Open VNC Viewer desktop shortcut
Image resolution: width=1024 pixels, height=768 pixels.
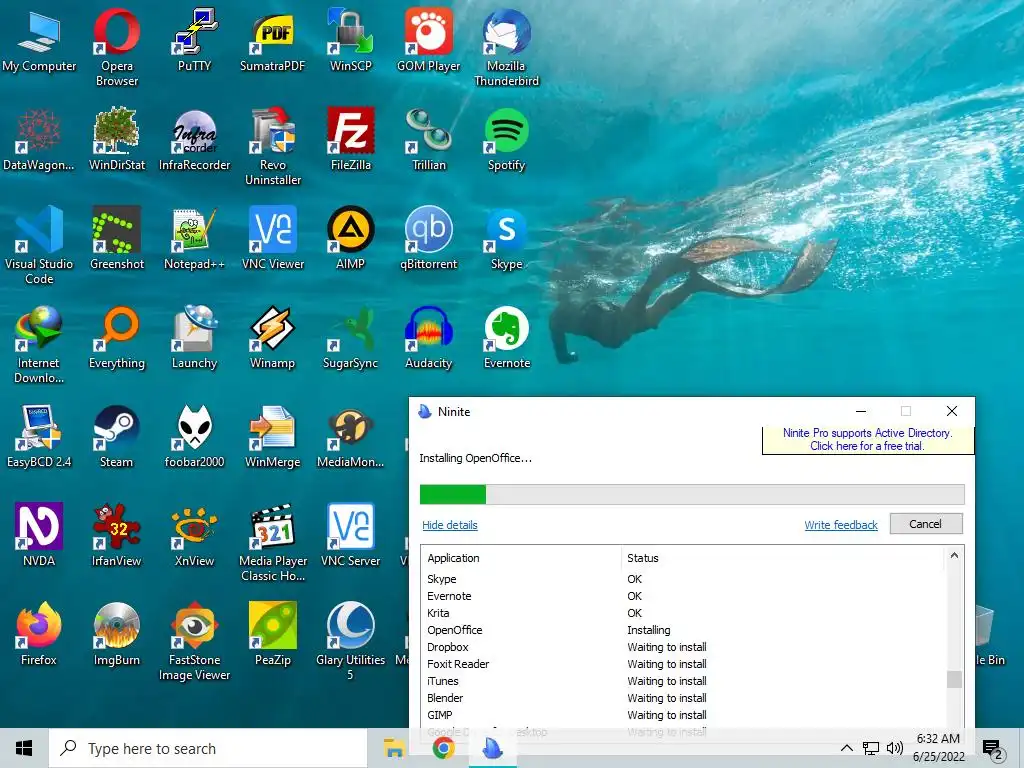click(272, 238)
